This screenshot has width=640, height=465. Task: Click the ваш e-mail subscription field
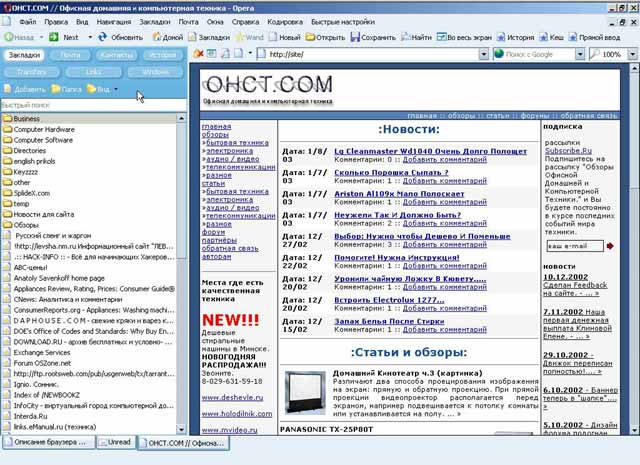click(575, 246)
